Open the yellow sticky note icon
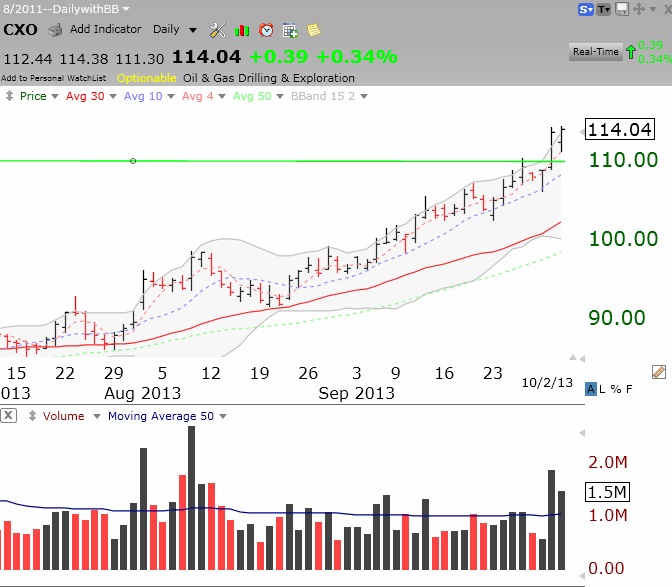 coord(314,30)
